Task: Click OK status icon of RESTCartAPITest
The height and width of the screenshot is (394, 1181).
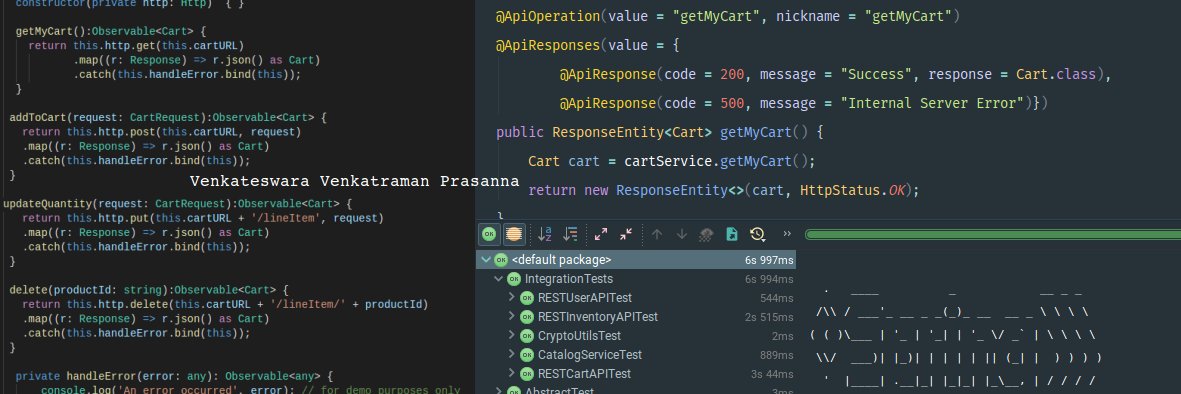Action: [526, 374]
